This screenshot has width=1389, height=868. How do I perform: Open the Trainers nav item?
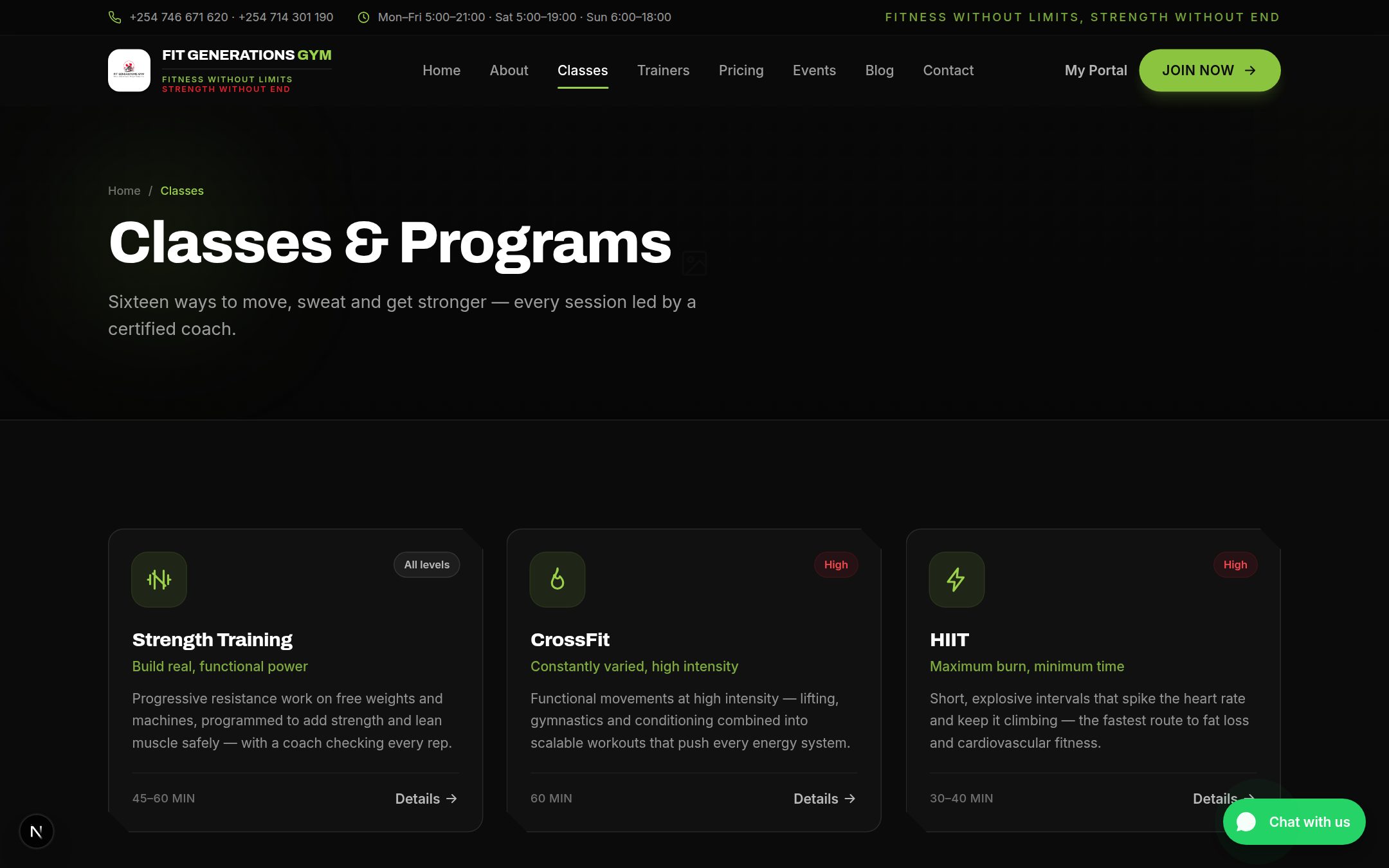[x=663, y=70]
